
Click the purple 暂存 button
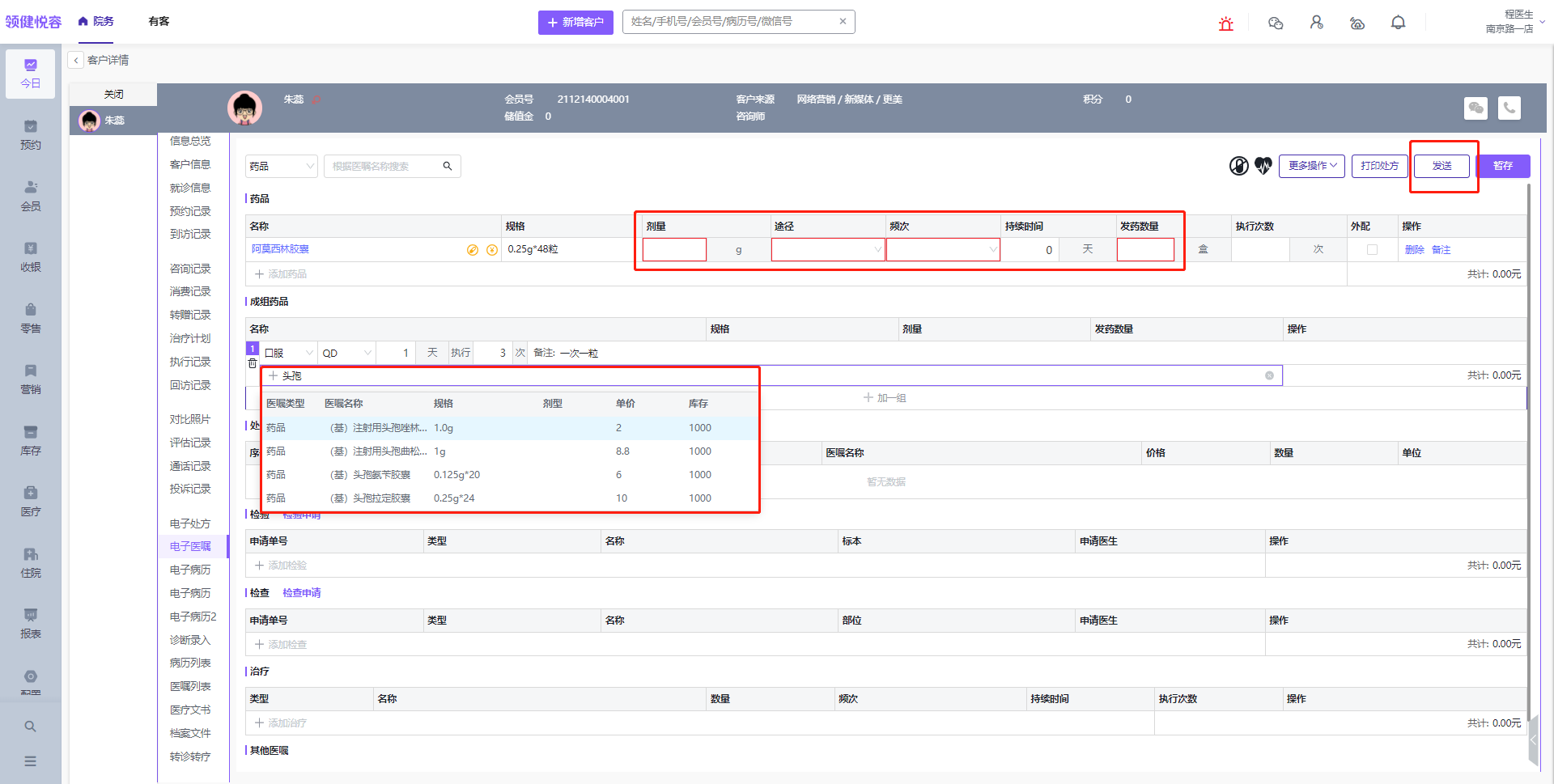pyautogui.click(x=1503, y=166)
